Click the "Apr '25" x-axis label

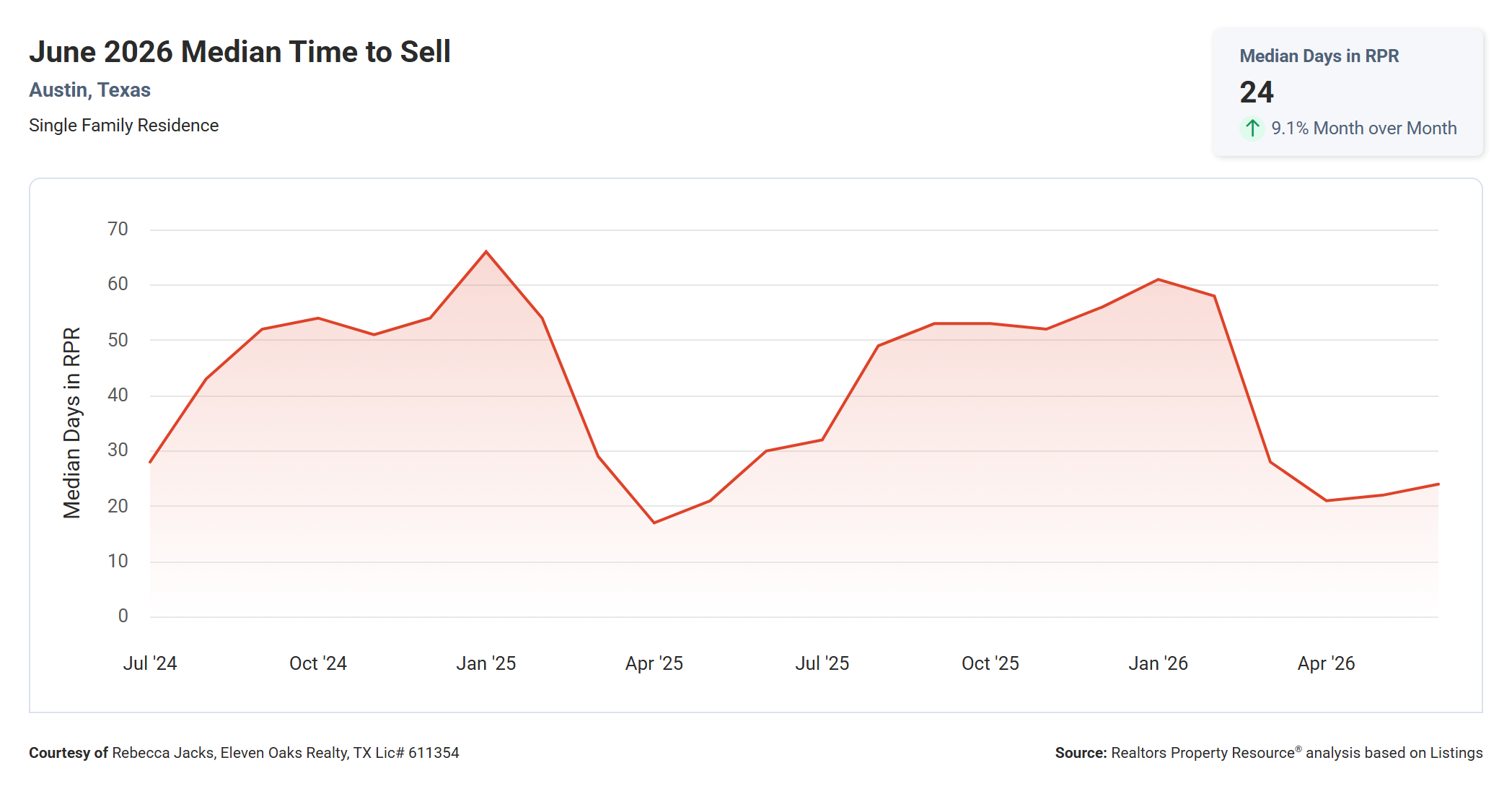pos(654,663)
